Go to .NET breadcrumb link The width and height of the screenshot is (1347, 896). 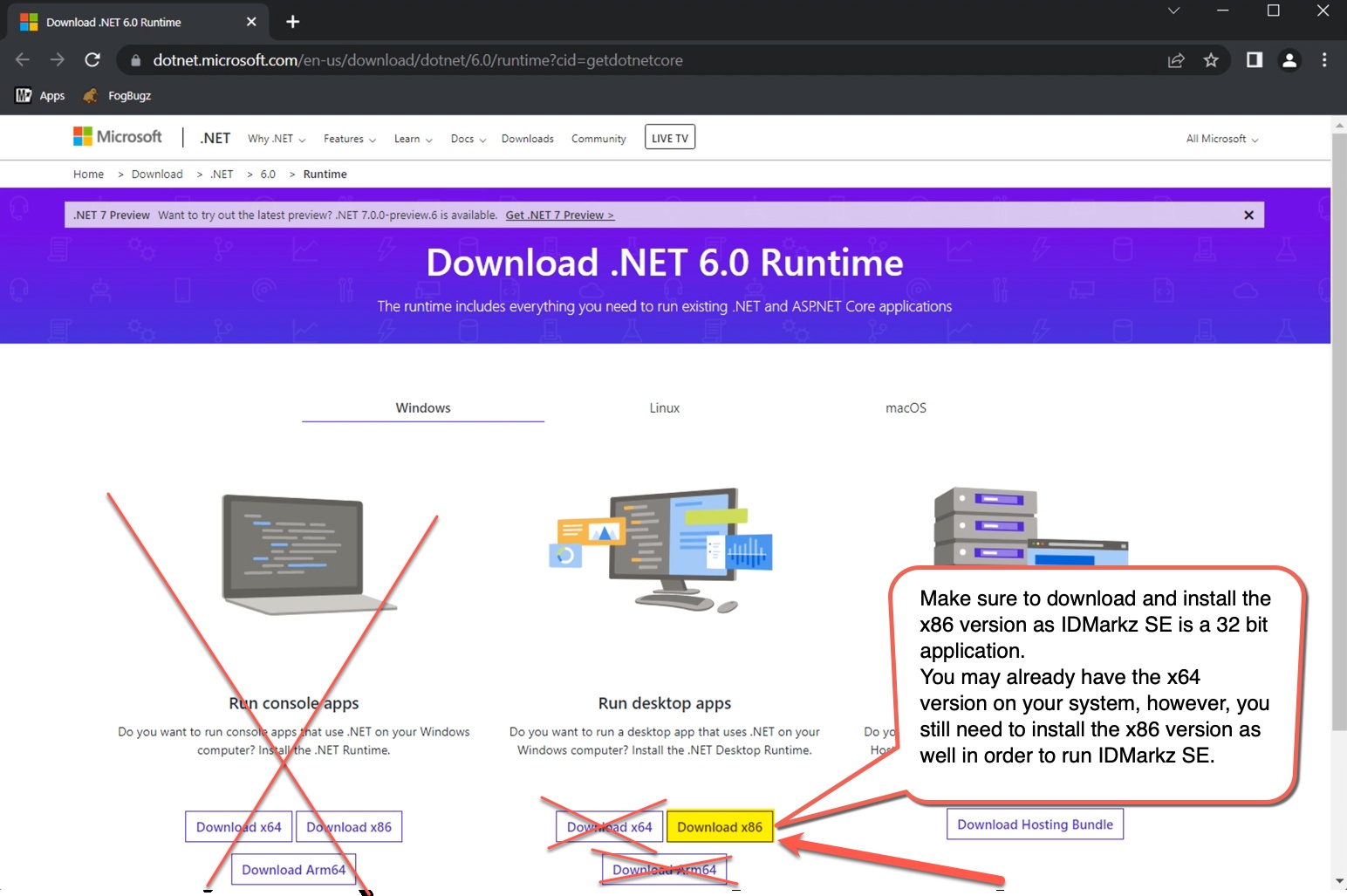click(222, 174)
